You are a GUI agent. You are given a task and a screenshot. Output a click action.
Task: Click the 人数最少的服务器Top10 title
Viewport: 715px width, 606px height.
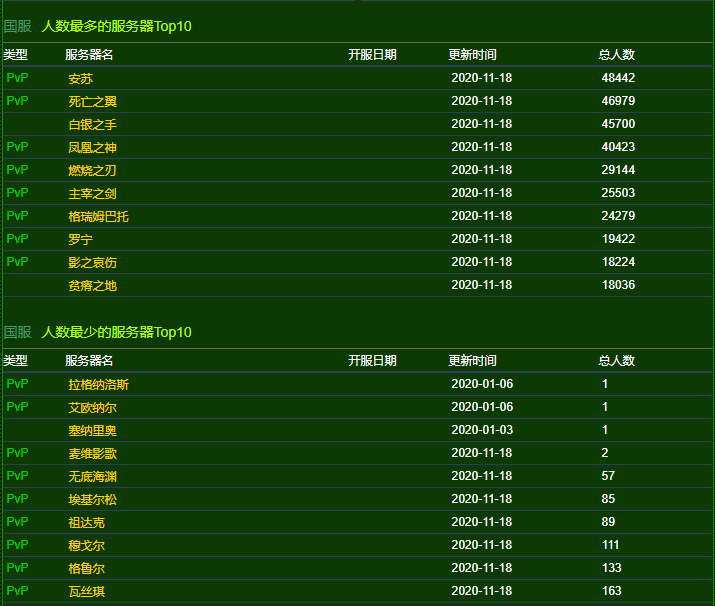click(x=116, y=332)
